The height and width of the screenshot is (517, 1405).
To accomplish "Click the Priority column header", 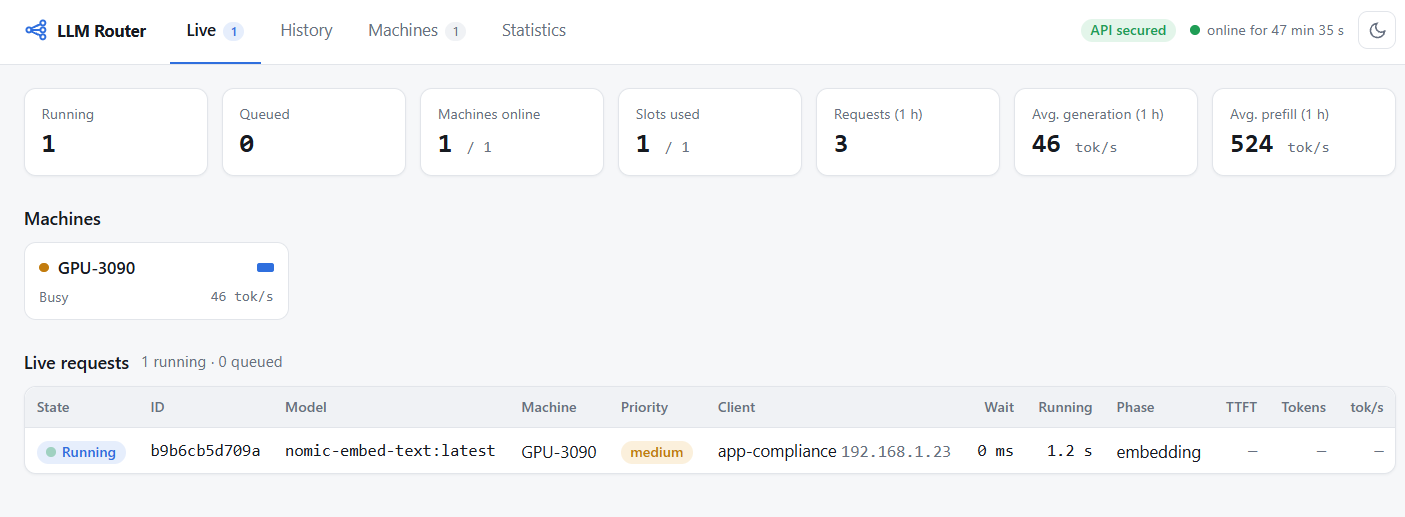I will click(x=645, y=407).
